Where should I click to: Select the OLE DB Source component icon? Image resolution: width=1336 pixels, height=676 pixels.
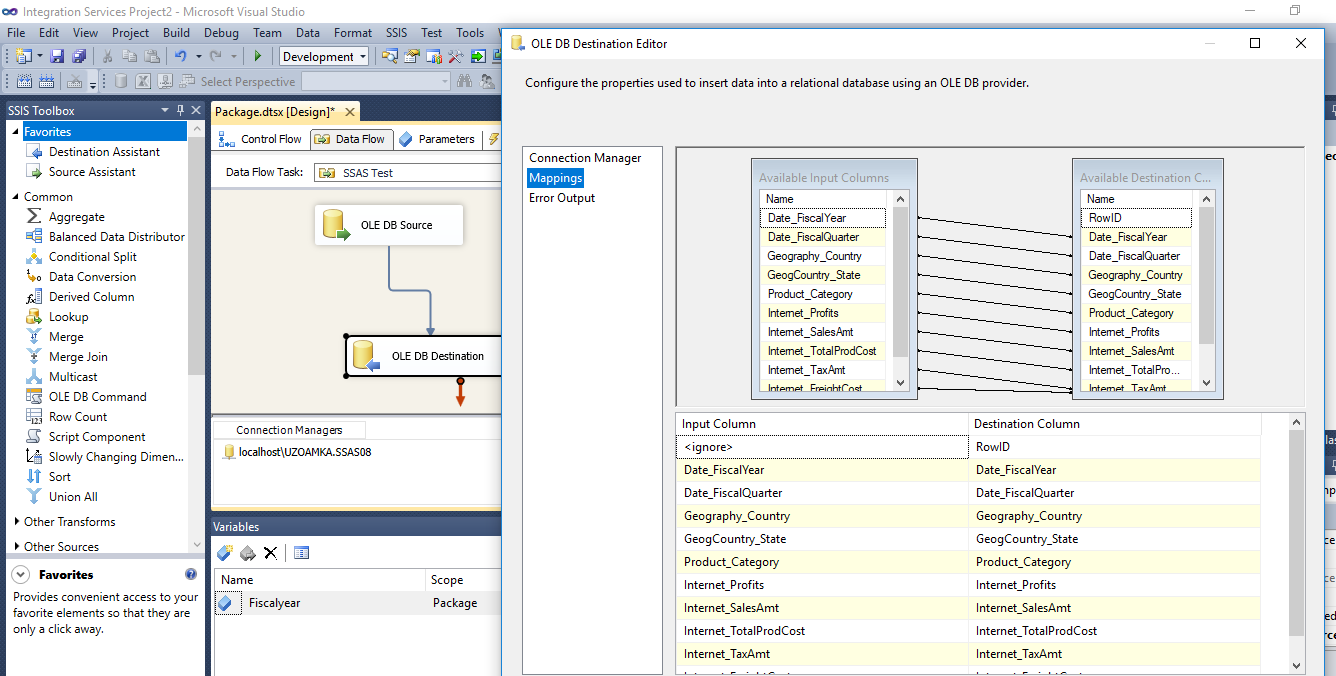336,225
